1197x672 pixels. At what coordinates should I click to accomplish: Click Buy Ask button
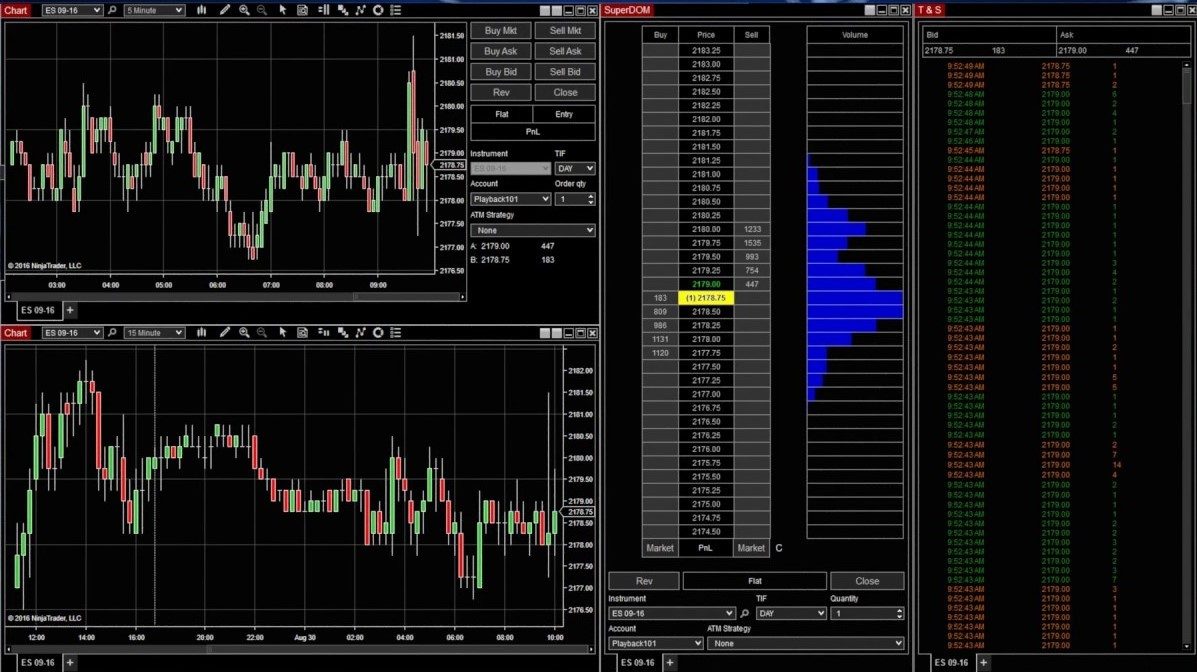tap(501, 51)
